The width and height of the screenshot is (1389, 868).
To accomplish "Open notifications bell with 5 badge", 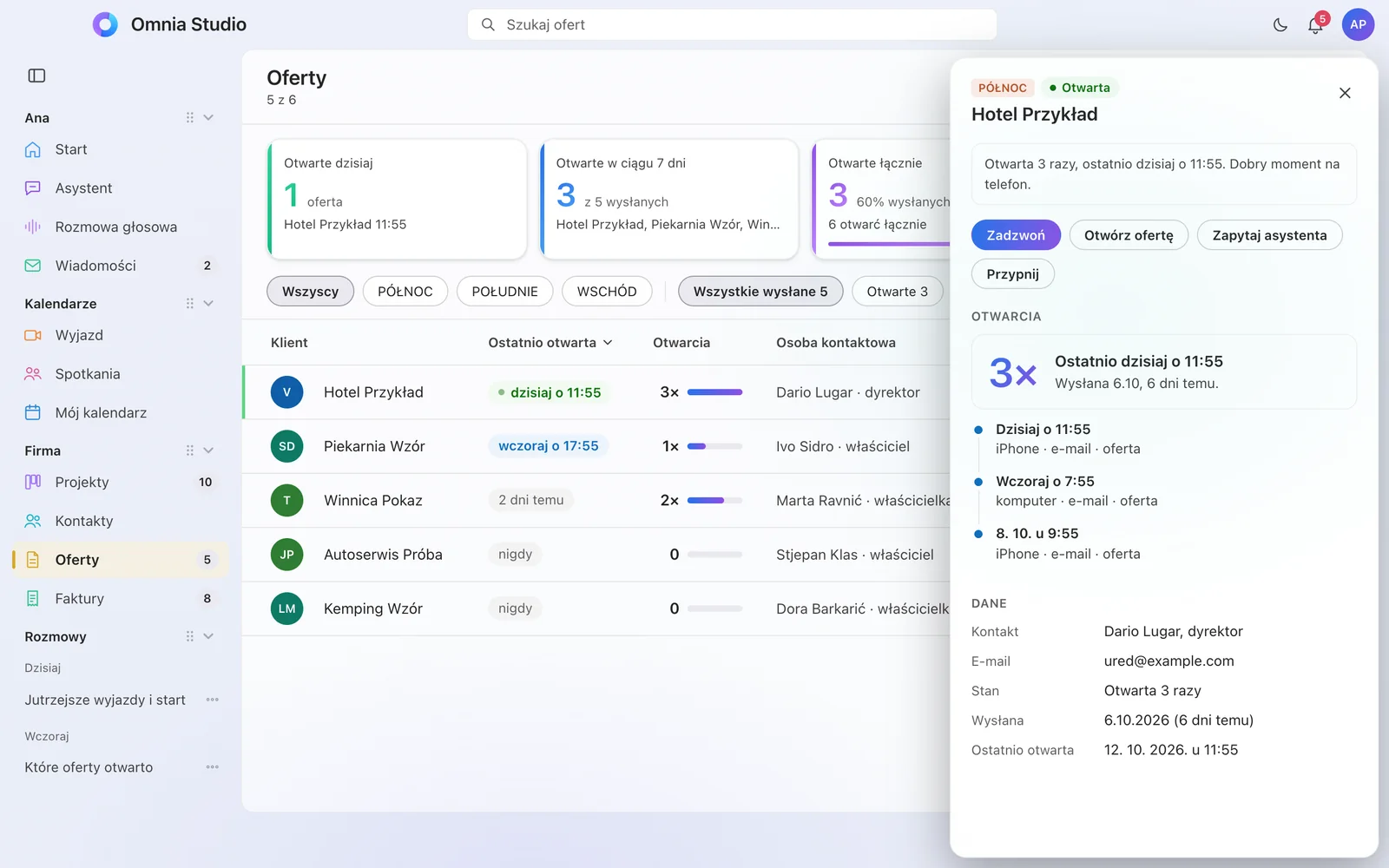I will pos(1315,25).
